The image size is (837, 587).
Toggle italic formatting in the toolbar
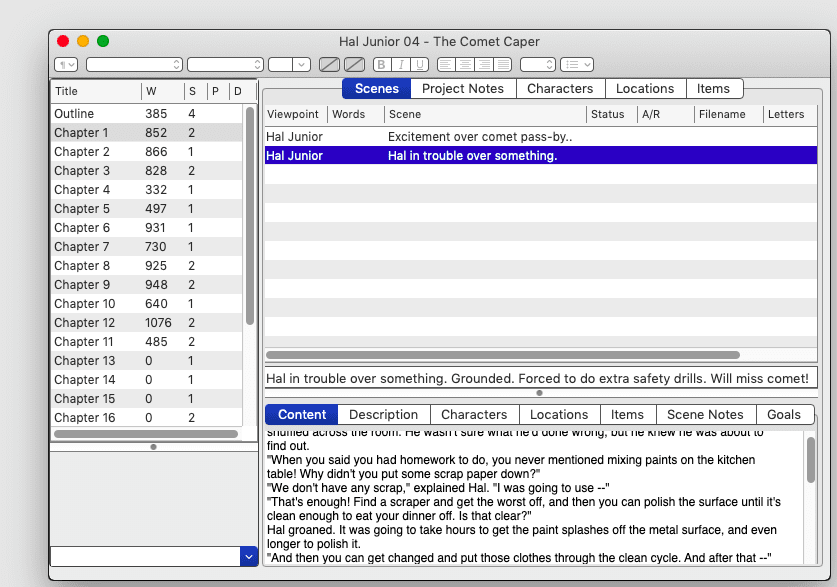pos(401,64)
